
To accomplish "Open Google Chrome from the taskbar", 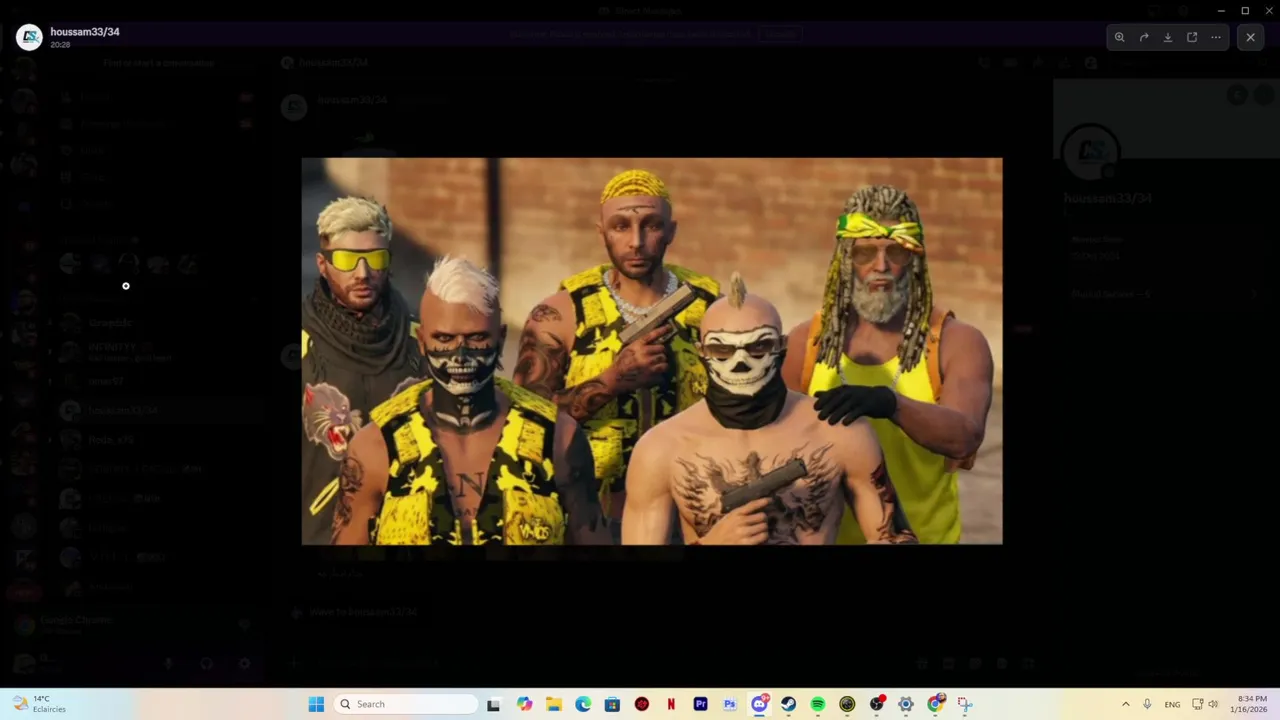I will (x=935, y=704).
